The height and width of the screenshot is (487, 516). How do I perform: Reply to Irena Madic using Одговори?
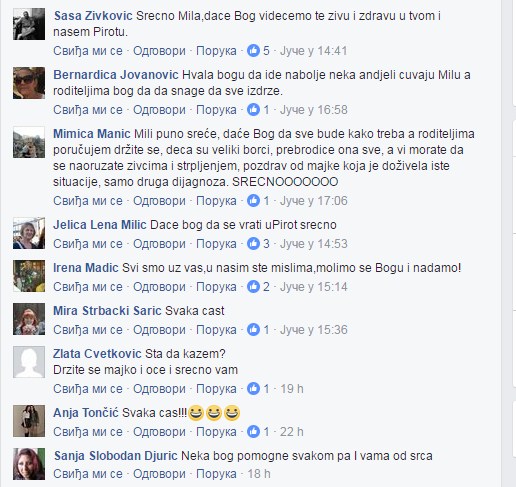pos(159,287)
